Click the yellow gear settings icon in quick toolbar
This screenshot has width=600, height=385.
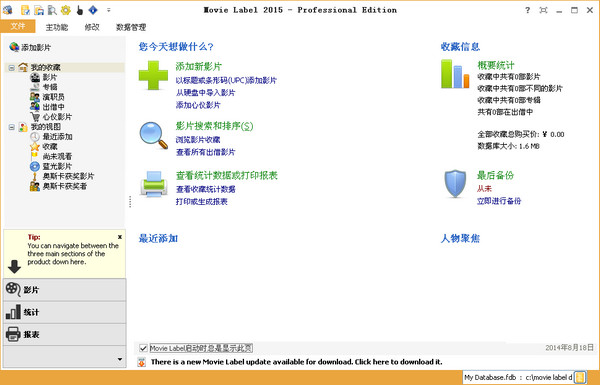66,10
